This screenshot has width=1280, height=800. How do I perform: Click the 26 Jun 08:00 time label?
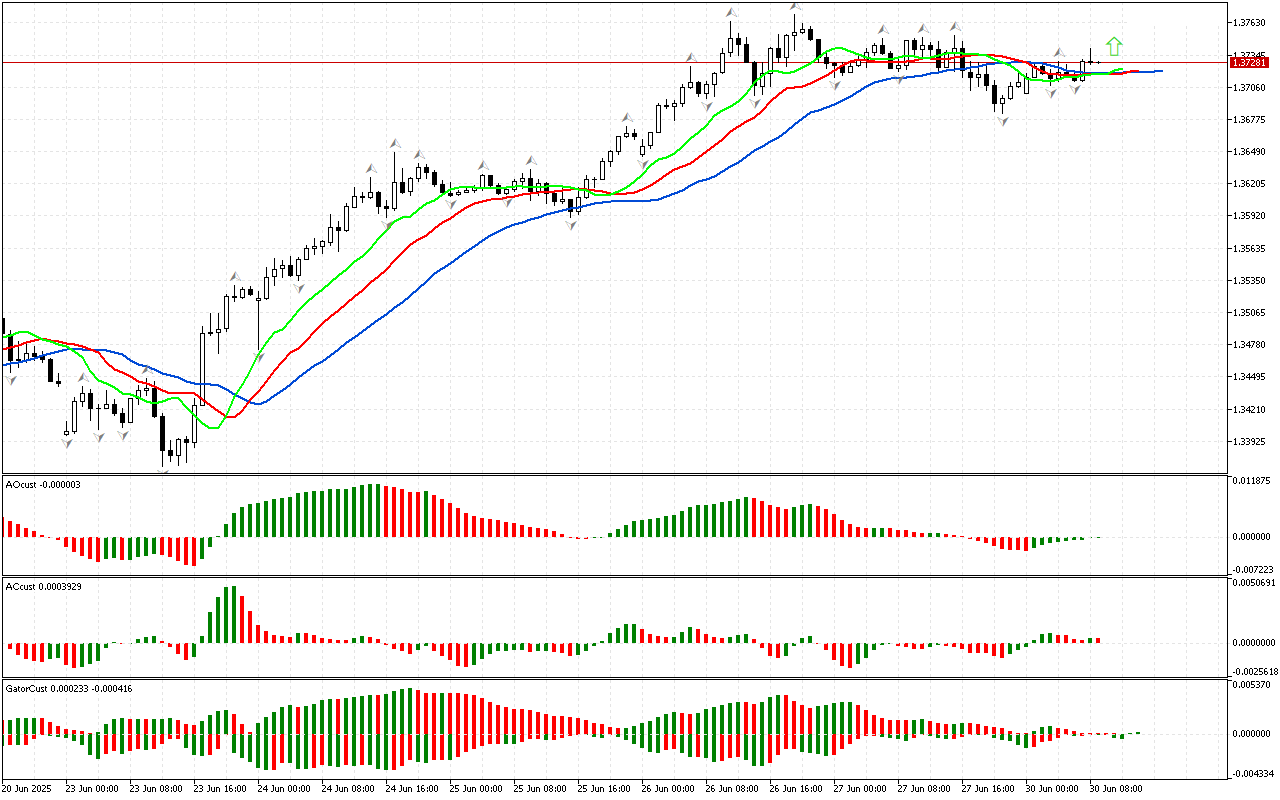coord(734,788)
